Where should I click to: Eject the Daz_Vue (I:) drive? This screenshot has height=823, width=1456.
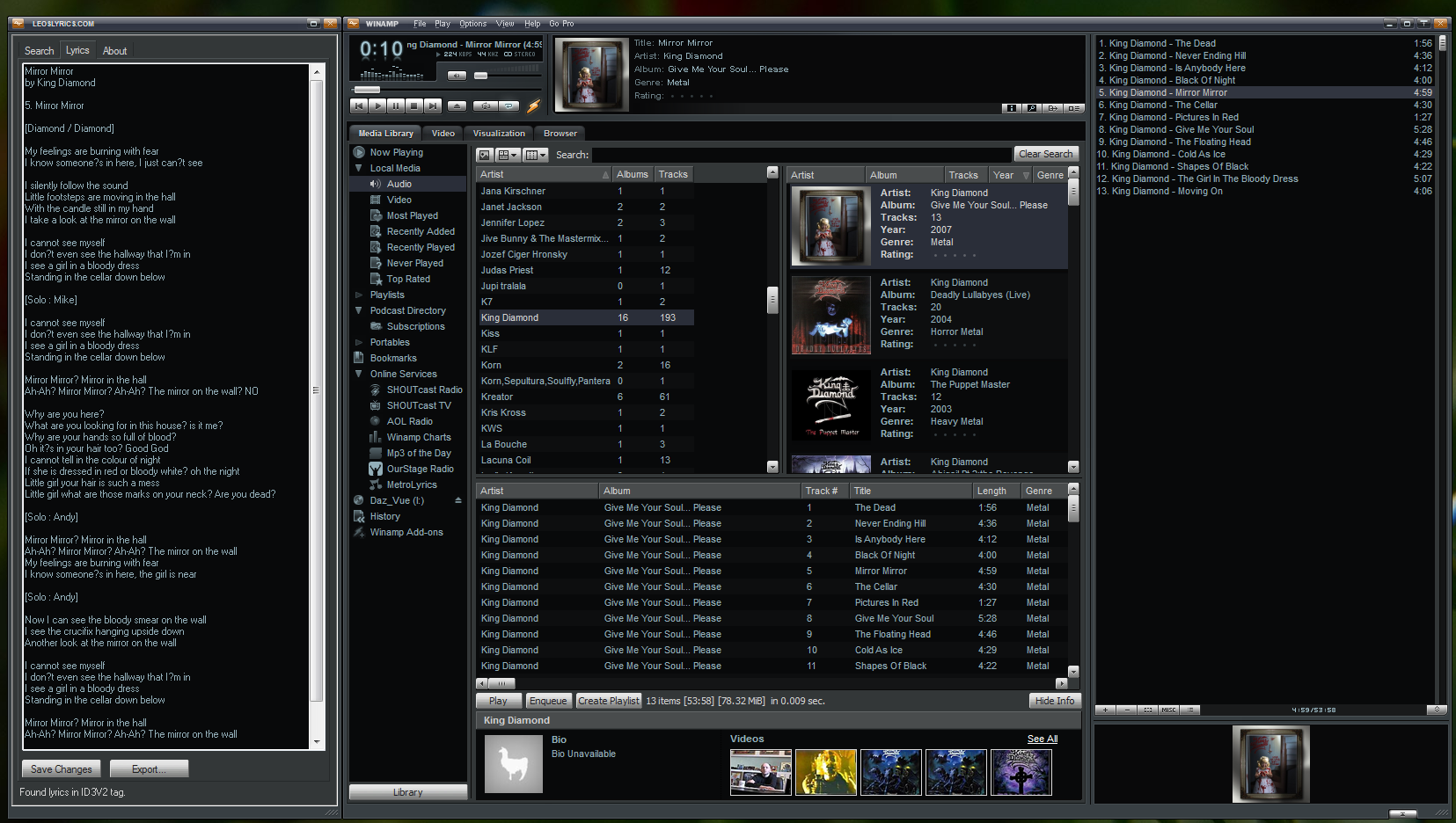click(x=458, y=500)
